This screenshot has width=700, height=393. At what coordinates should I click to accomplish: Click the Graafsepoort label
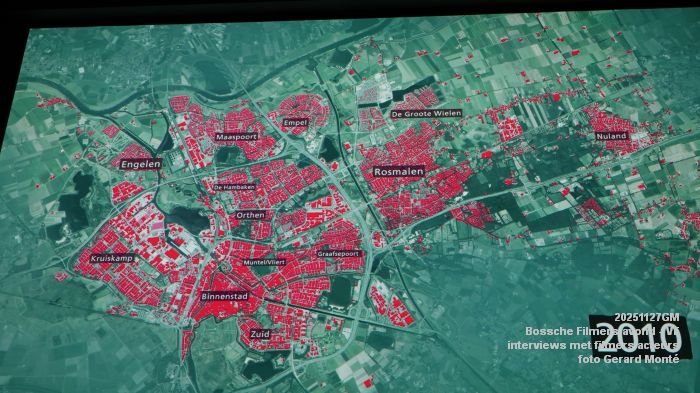[x=338, y=254]
